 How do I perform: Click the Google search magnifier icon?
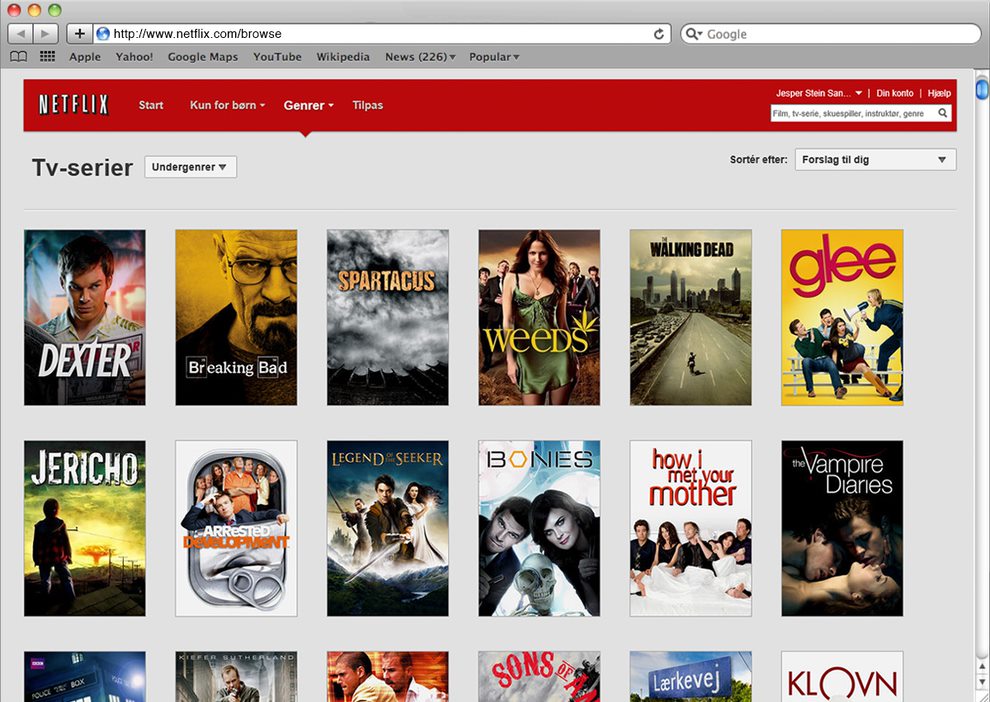(x=693, y=34)
